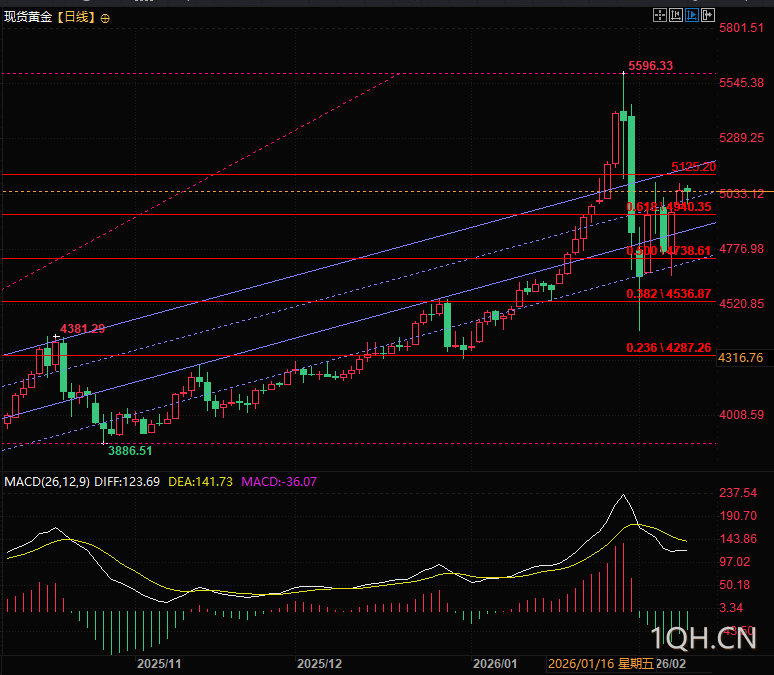
Task: Toggle the blue highlighted axis play icon
Action: 692,15
